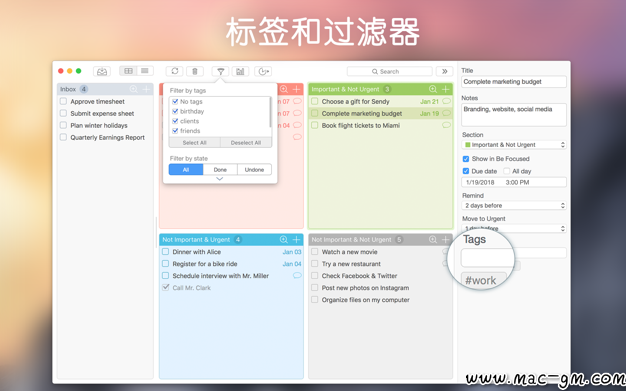The width and height of the screenshot is (626, 391).
Task: Open the Be Focused timer icon
Action: pos(263,71)
